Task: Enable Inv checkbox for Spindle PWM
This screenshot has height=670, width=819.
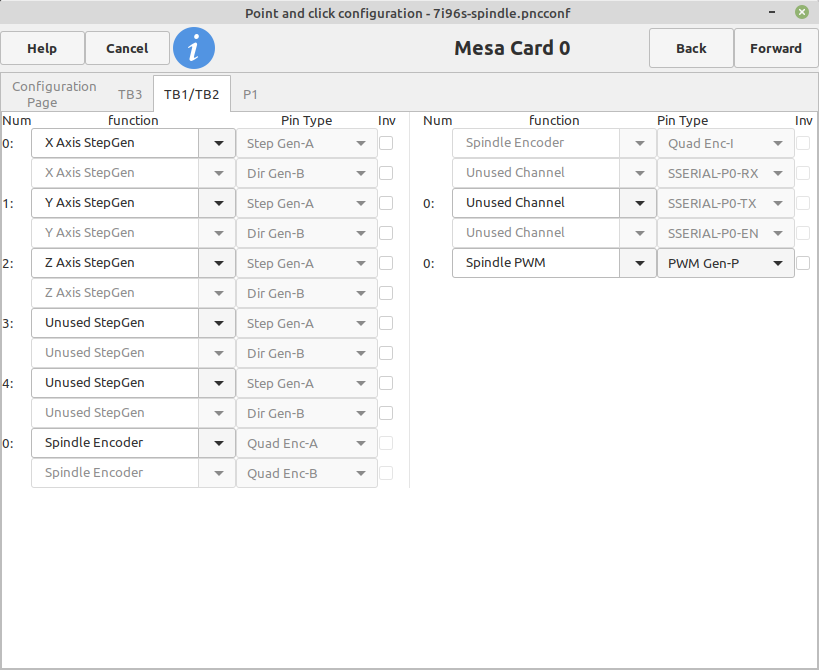Action: (x=803, y=263)
